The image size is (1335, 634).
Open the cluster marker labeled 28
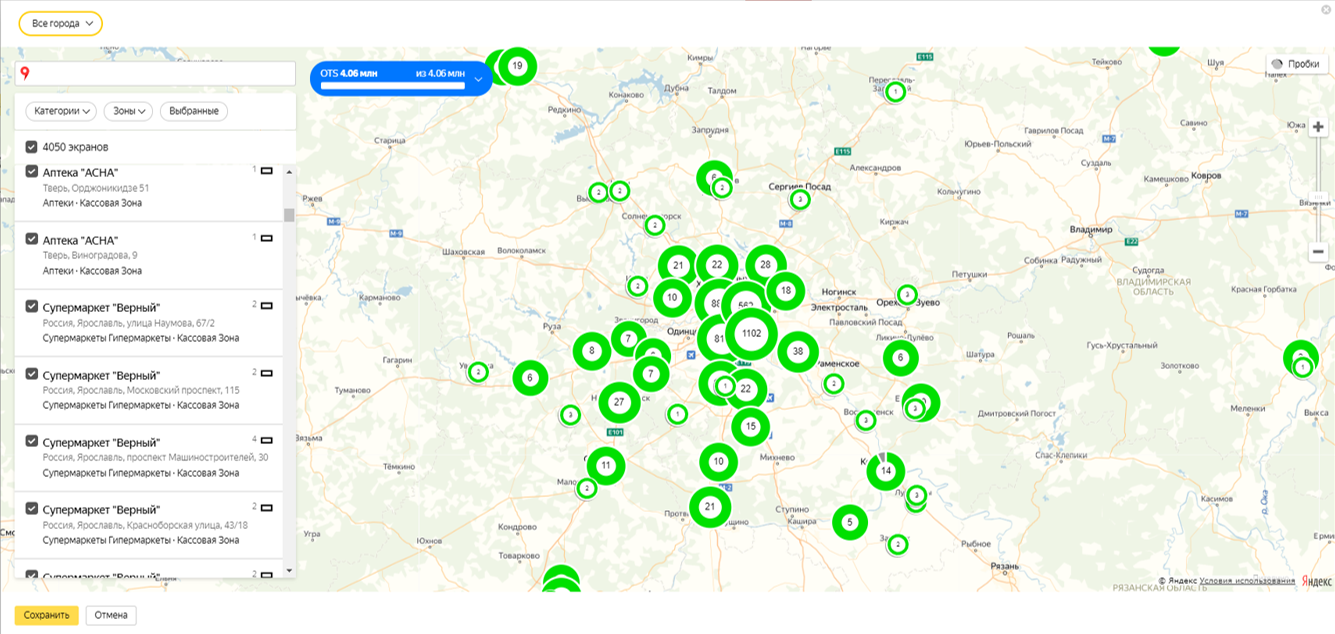[x=766, y=265]
